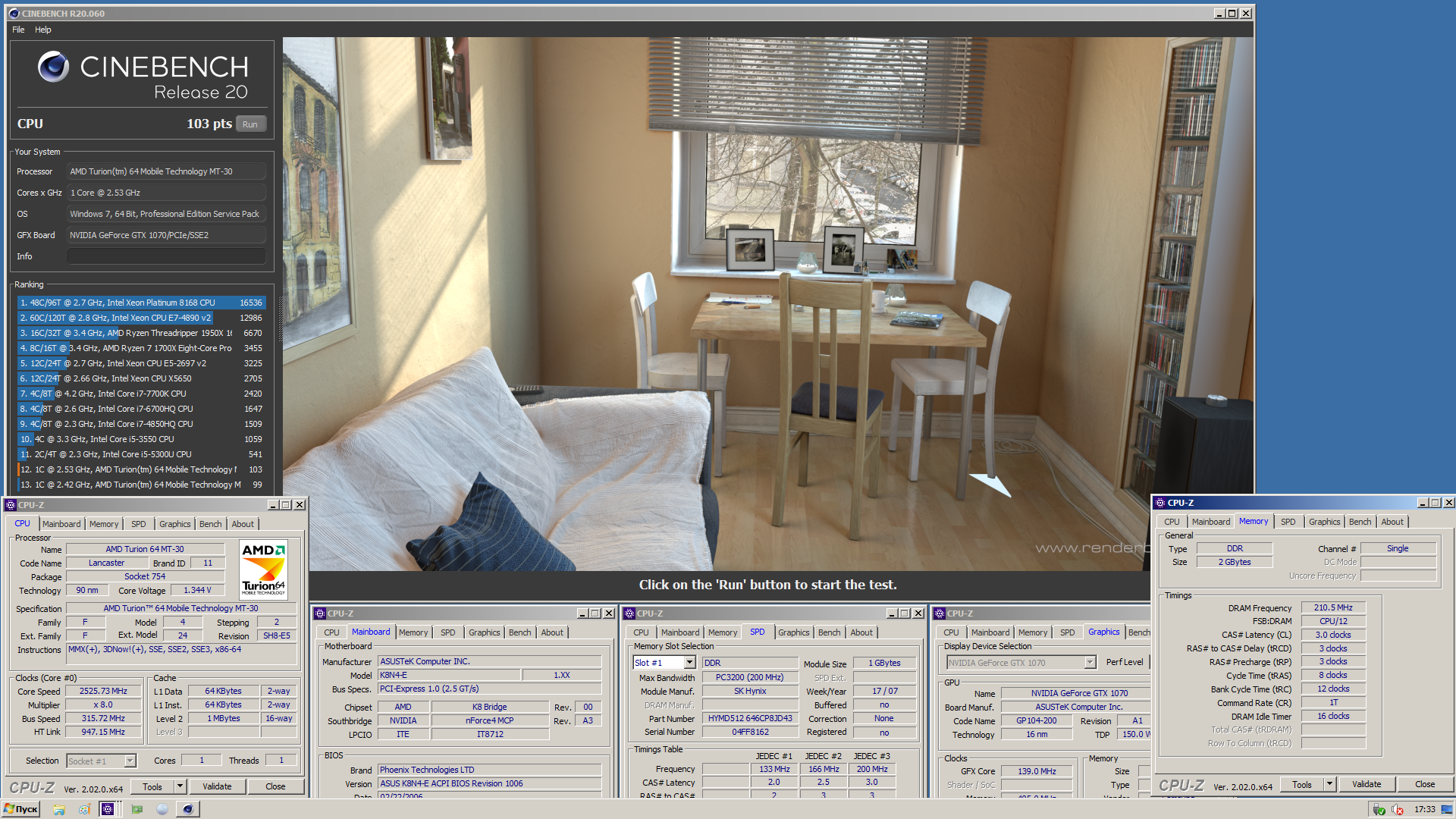The height and width of the screenshot is (819, 1456).
Task: Minimize the Cinebench window
Action: point(1219,14)
